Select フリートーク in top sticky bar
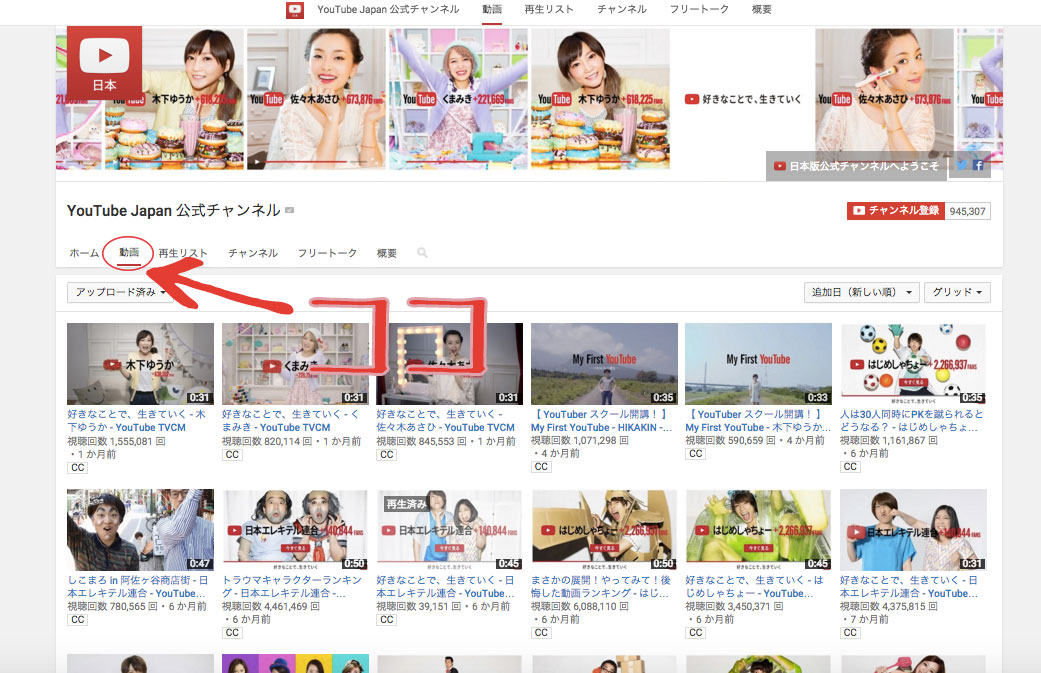 pyautogui.click(x=699, y=9)
